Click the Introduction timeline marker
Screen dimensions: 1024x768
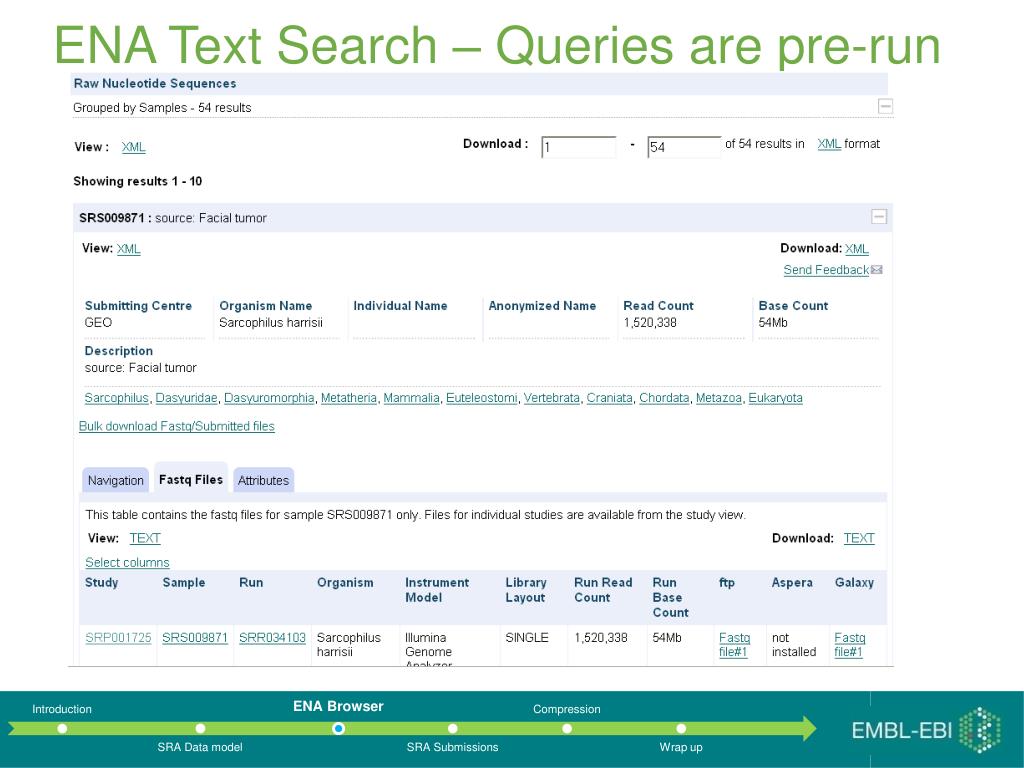point(62,728)
